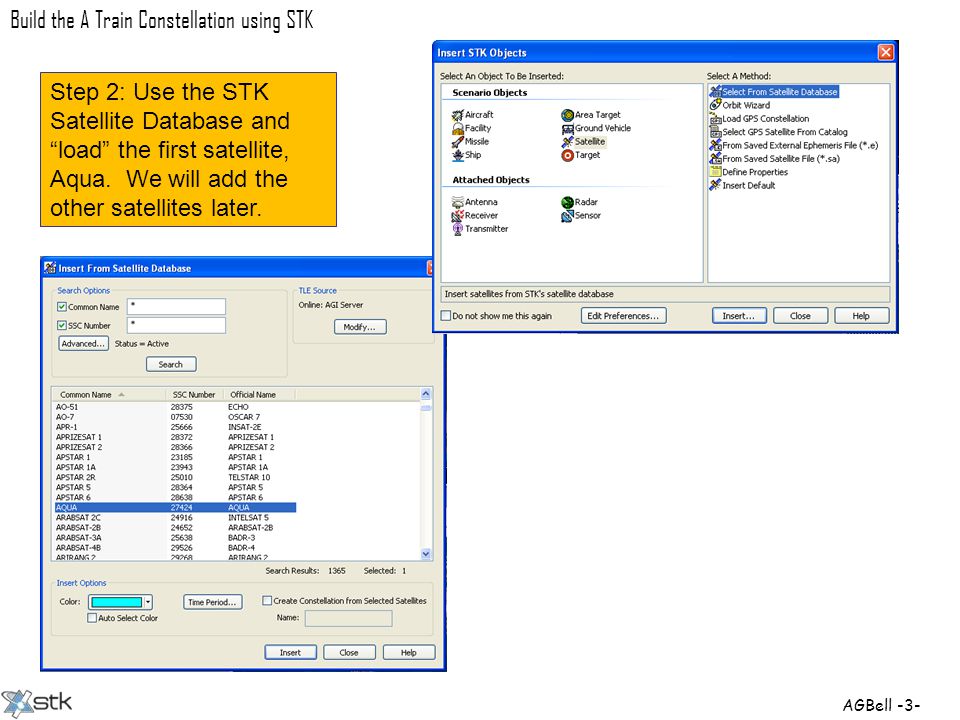Open the Color dropdown arrow

coord(148,602)
